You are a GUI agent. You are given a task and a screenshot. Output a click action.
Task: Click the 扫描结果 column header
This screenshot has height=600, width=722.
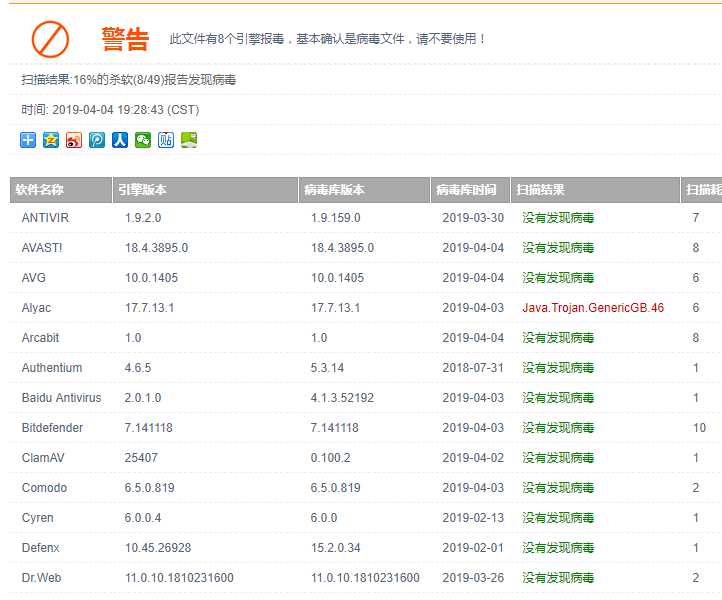[595, 190]
